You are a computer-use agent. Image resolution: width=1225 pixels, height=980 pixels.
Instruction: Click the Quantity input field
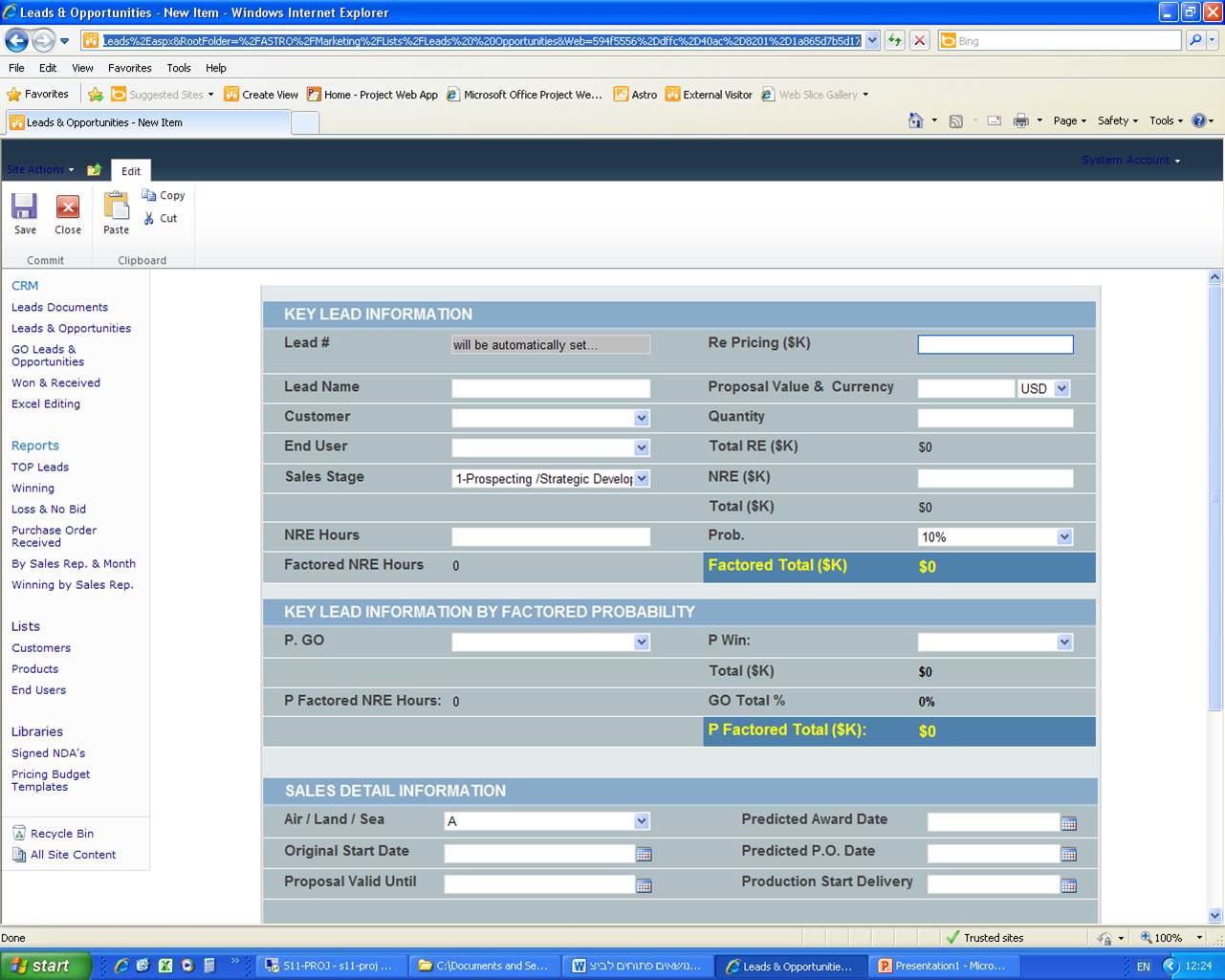click(x=995, y=418)
